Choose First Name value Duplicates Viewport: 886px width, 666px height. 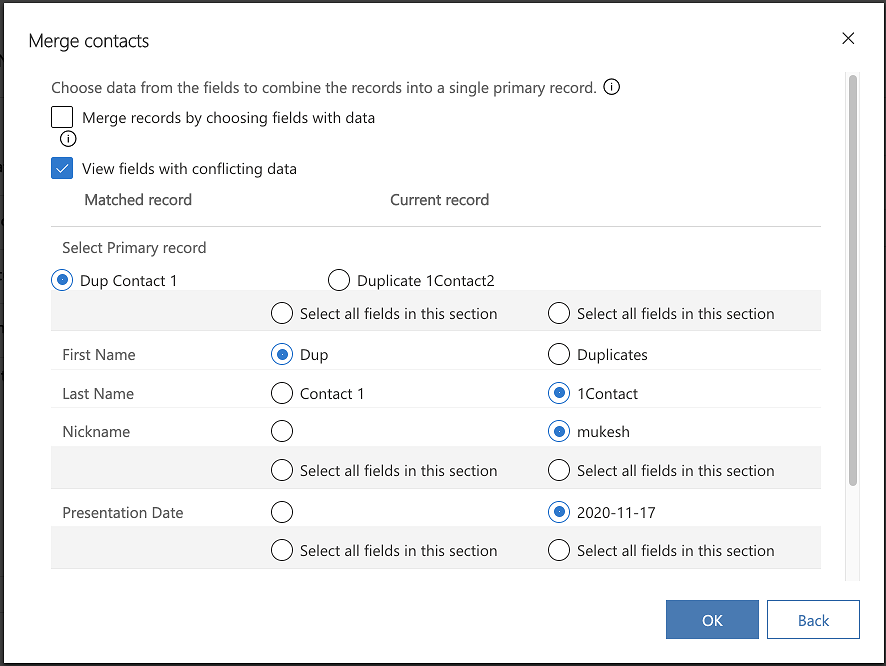(559, 355)
